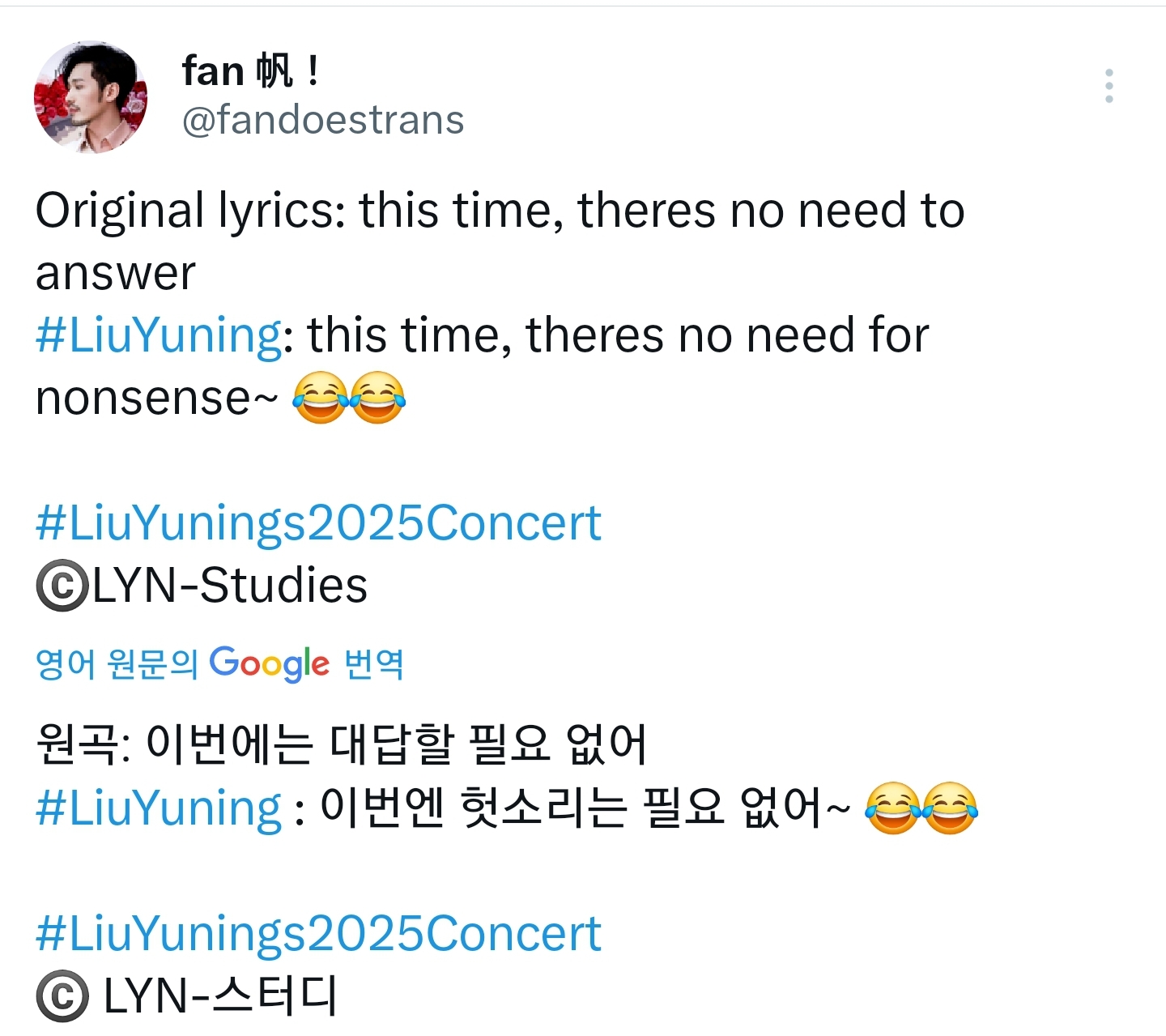Click the 번역 text after Google logo
1166x1036 pixels.
[374, 664]
